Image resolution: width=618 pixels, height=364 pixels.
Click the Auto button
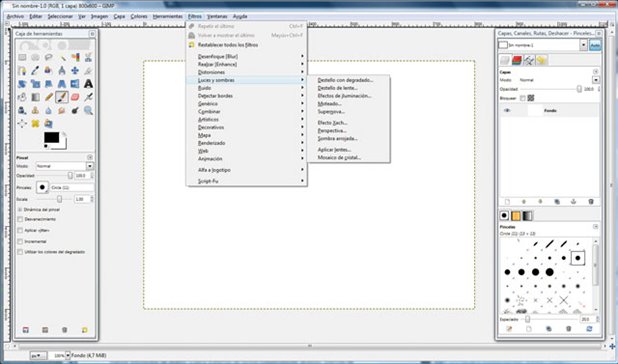click(595, 46)
